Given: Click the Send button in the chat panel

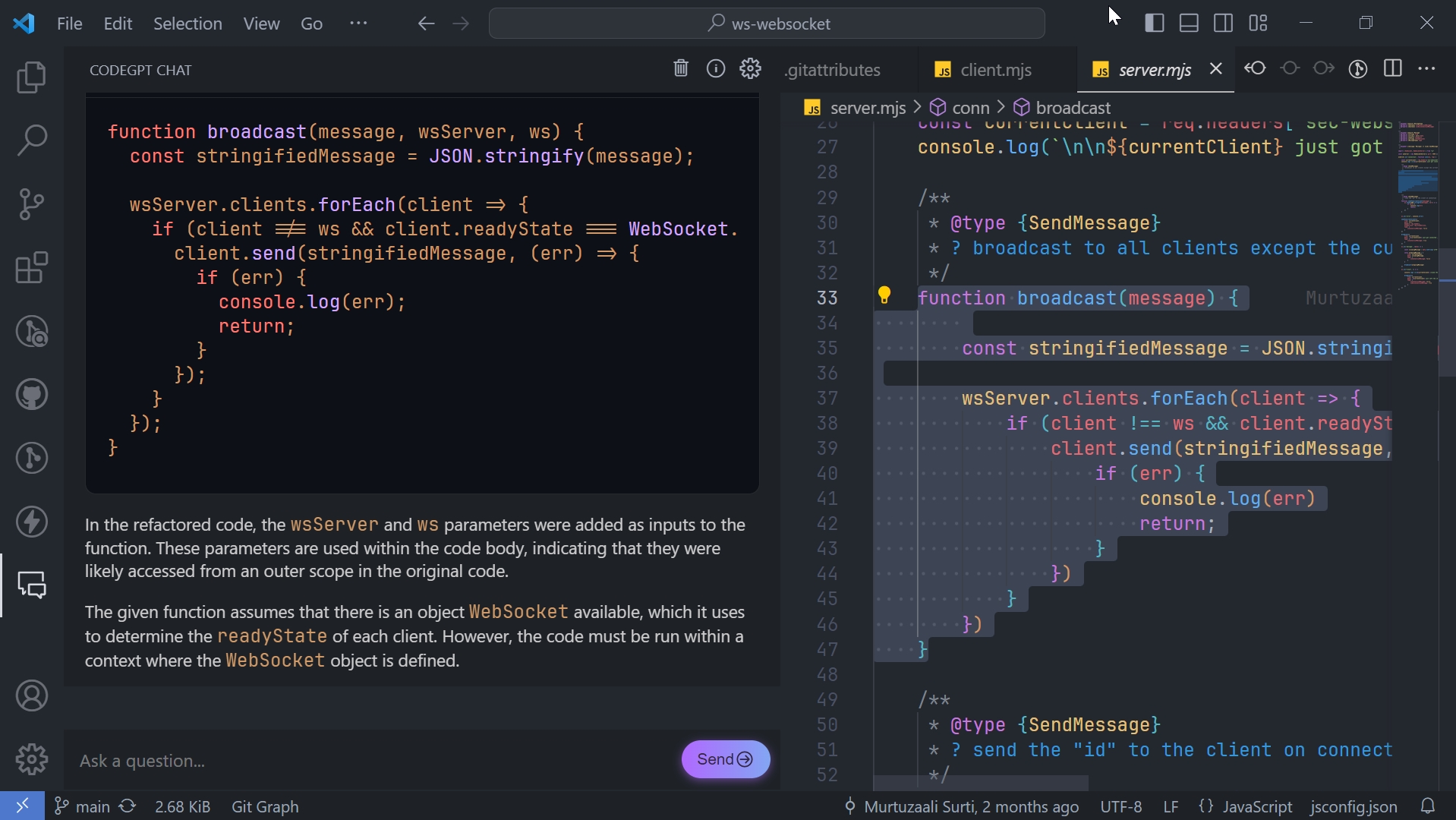Looking at the screenshot, I should (724, 759).
